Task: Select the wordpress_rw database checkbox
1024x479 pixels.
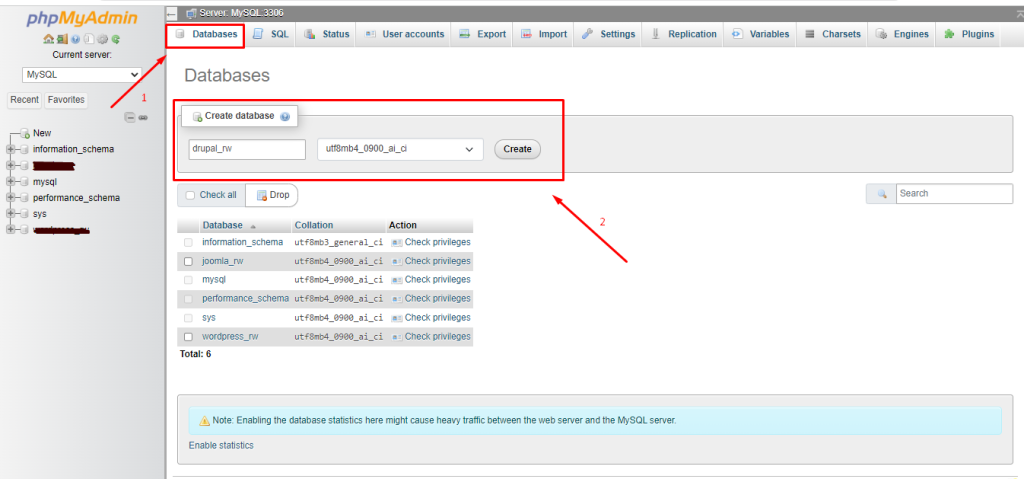Action: point(188,337)
